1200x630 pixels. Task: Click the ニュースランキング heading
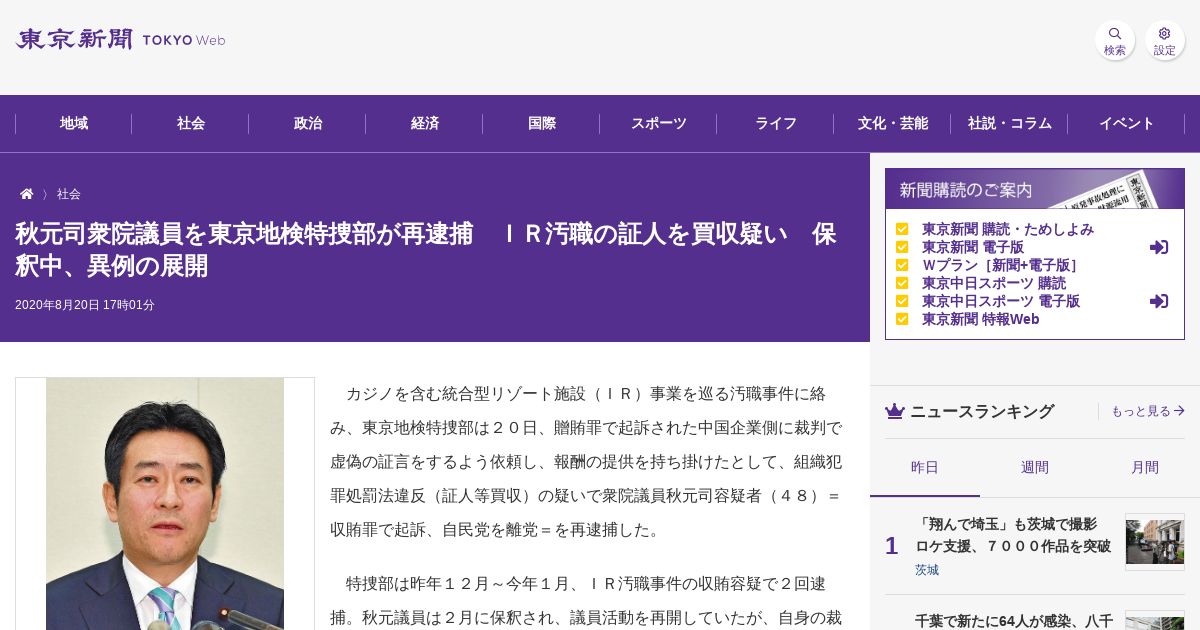point(982,411)
